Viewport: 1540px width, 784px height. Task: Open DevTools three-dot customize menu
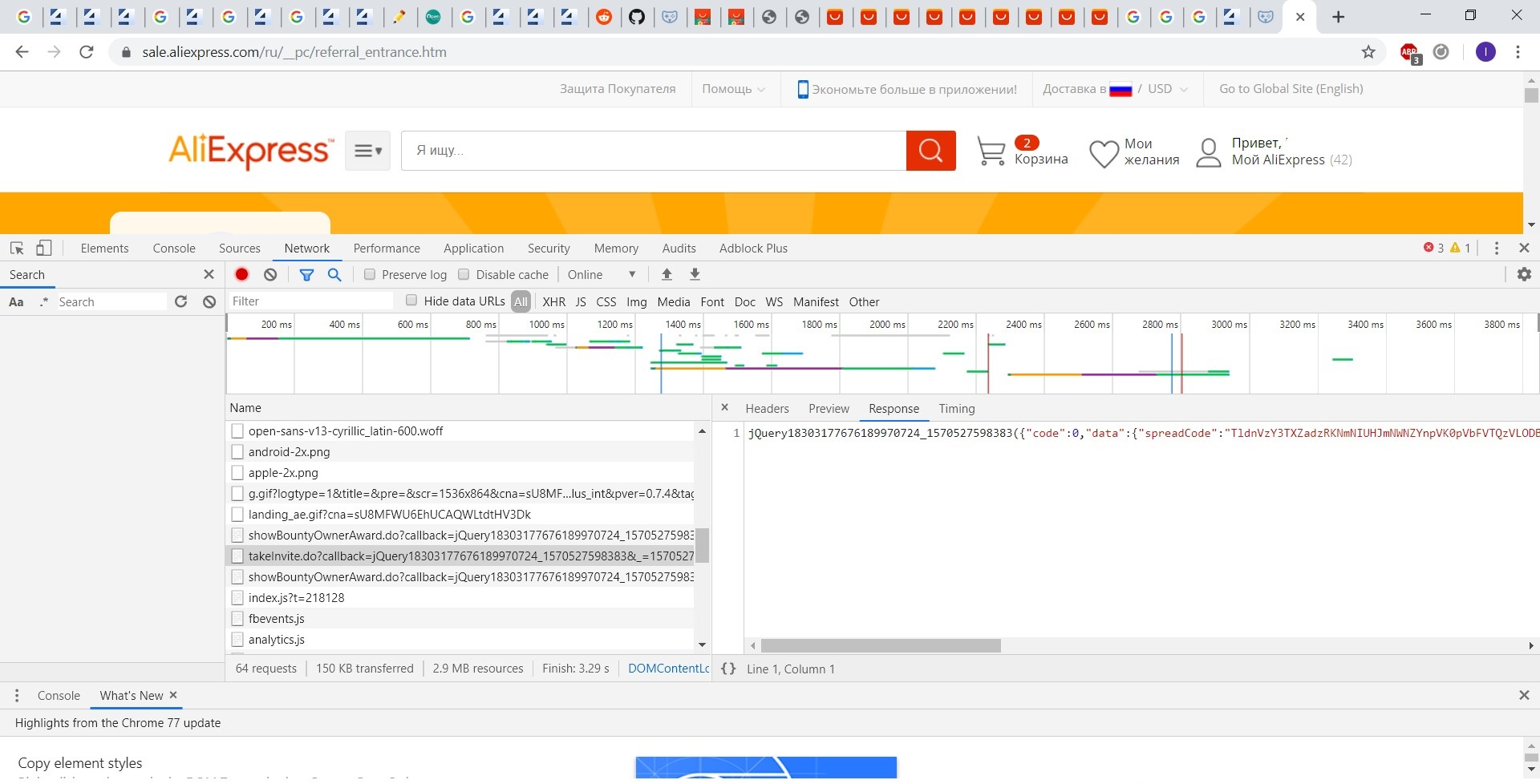[1497, 249]
